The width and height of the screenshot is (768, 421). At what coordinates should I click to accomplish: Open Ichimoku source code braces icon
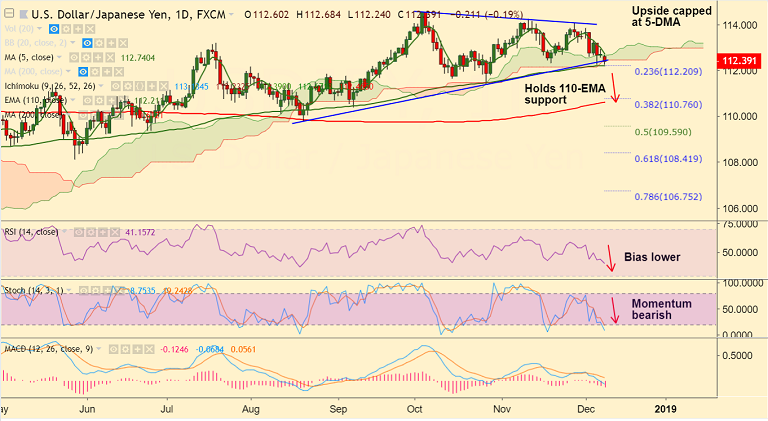coord(140,86)
